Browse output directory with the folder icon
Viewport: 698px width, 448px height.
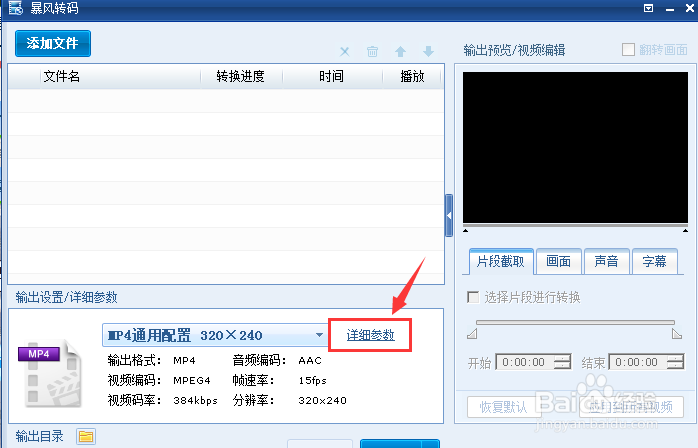86,436
